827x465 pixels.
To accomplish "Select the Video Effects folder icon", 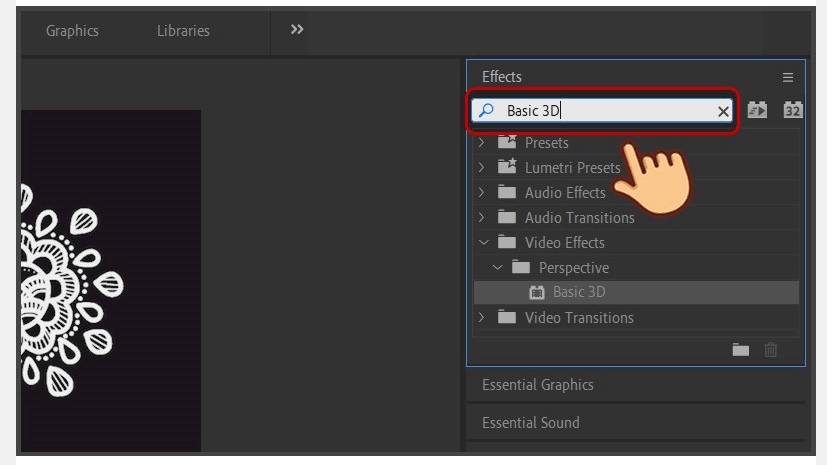I will (x=507, y=242).
